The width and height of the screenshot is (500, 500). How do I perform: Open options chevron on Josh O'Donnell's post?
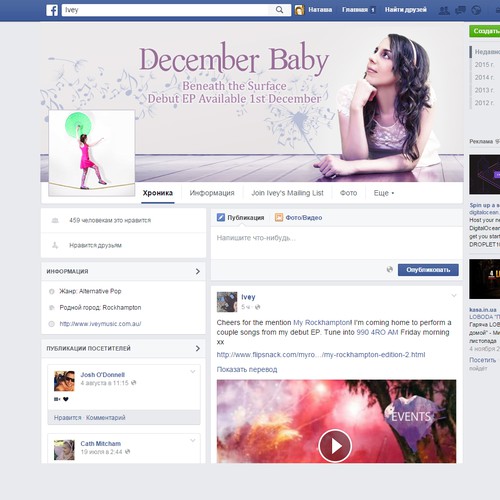click(x=193, y=372)
